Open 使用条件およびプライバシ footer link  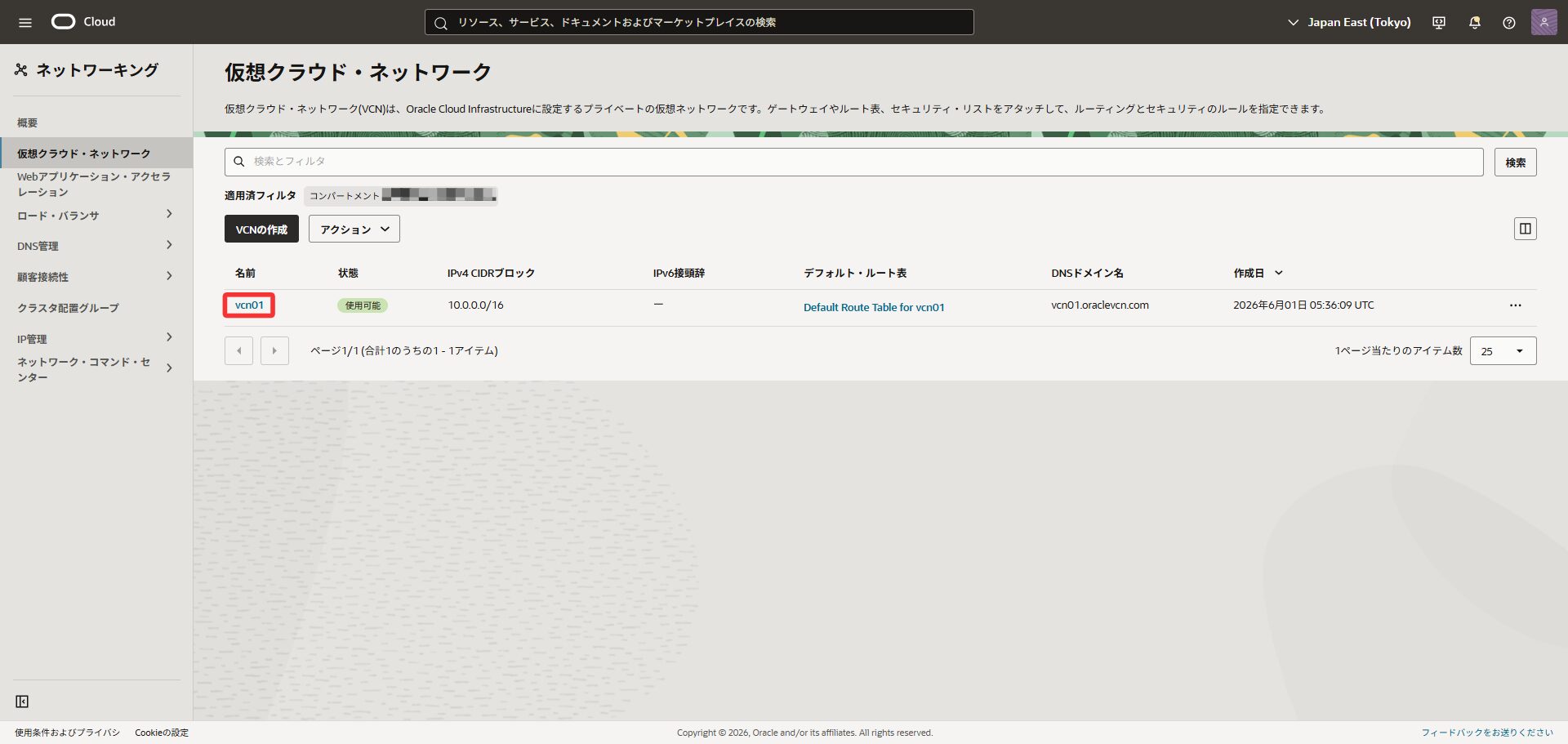(x=67, y=733)
